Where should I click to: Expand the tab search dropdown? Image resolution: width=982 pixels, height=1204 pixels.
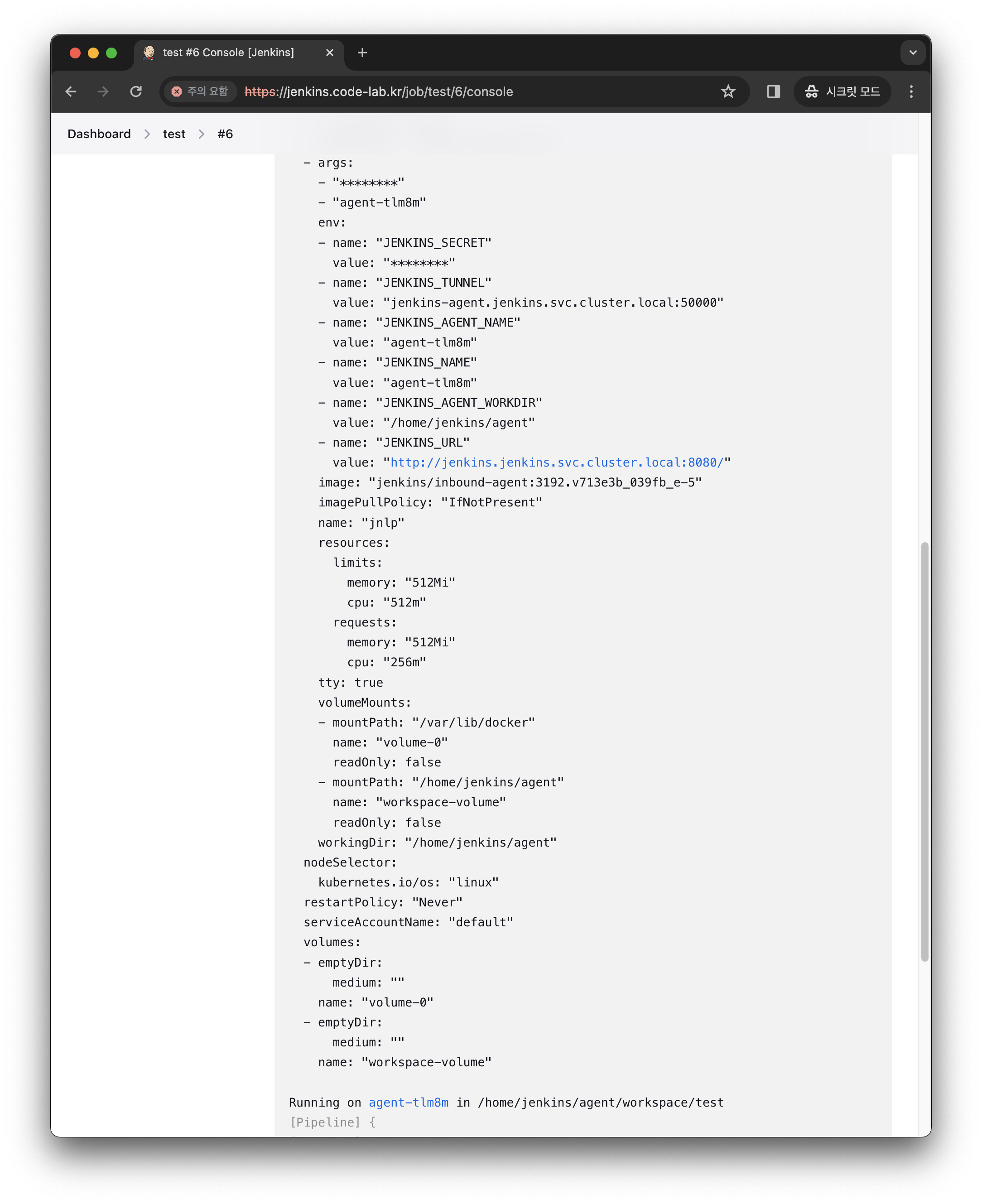click(912, 53)
